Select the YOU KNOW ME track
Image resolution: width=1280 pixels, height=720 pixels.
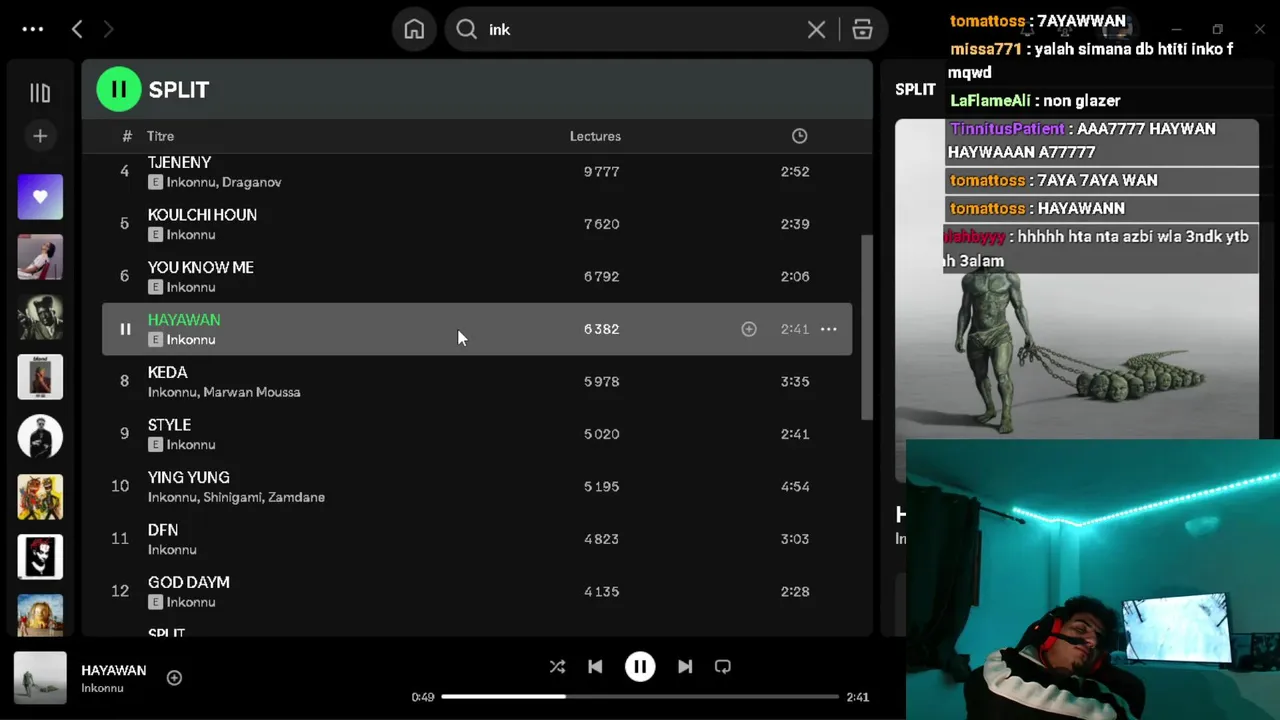(x=200, y=267)
